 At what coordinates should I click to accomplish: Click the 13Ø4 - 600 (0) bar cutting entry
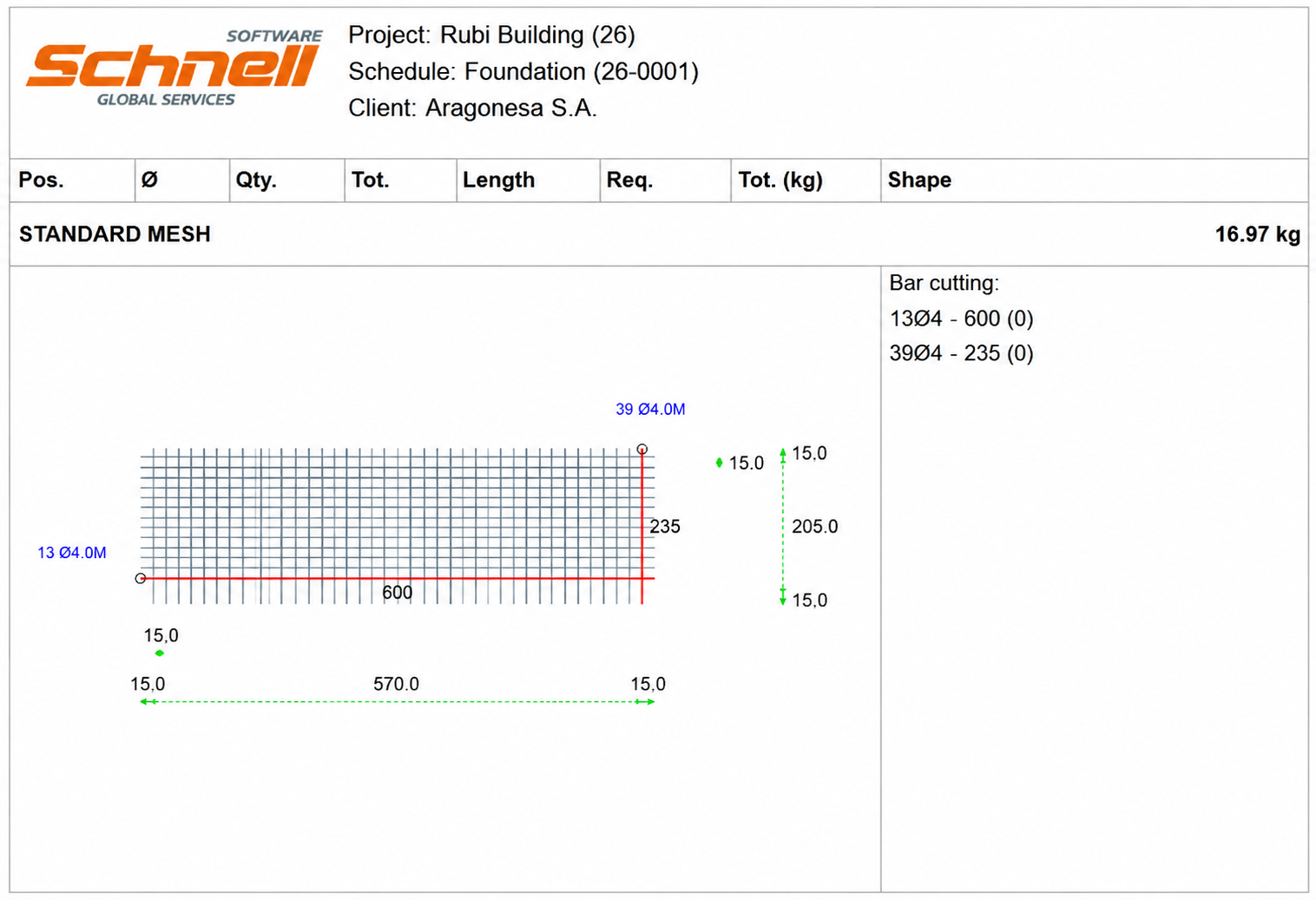click(961, 319)
